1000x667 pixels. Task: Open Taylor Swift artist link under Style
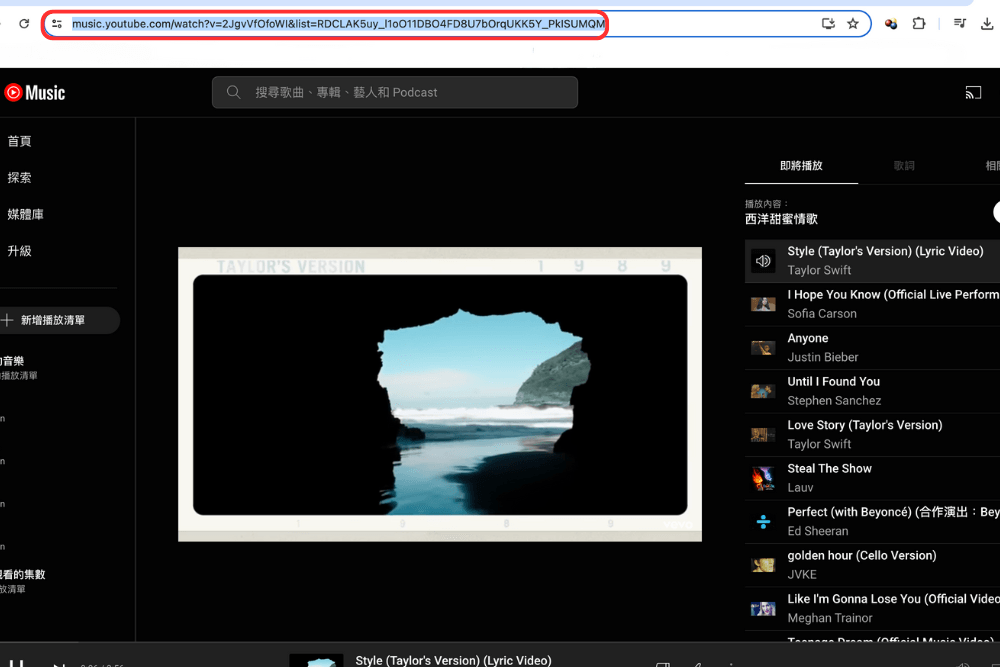tap(819, 270)
